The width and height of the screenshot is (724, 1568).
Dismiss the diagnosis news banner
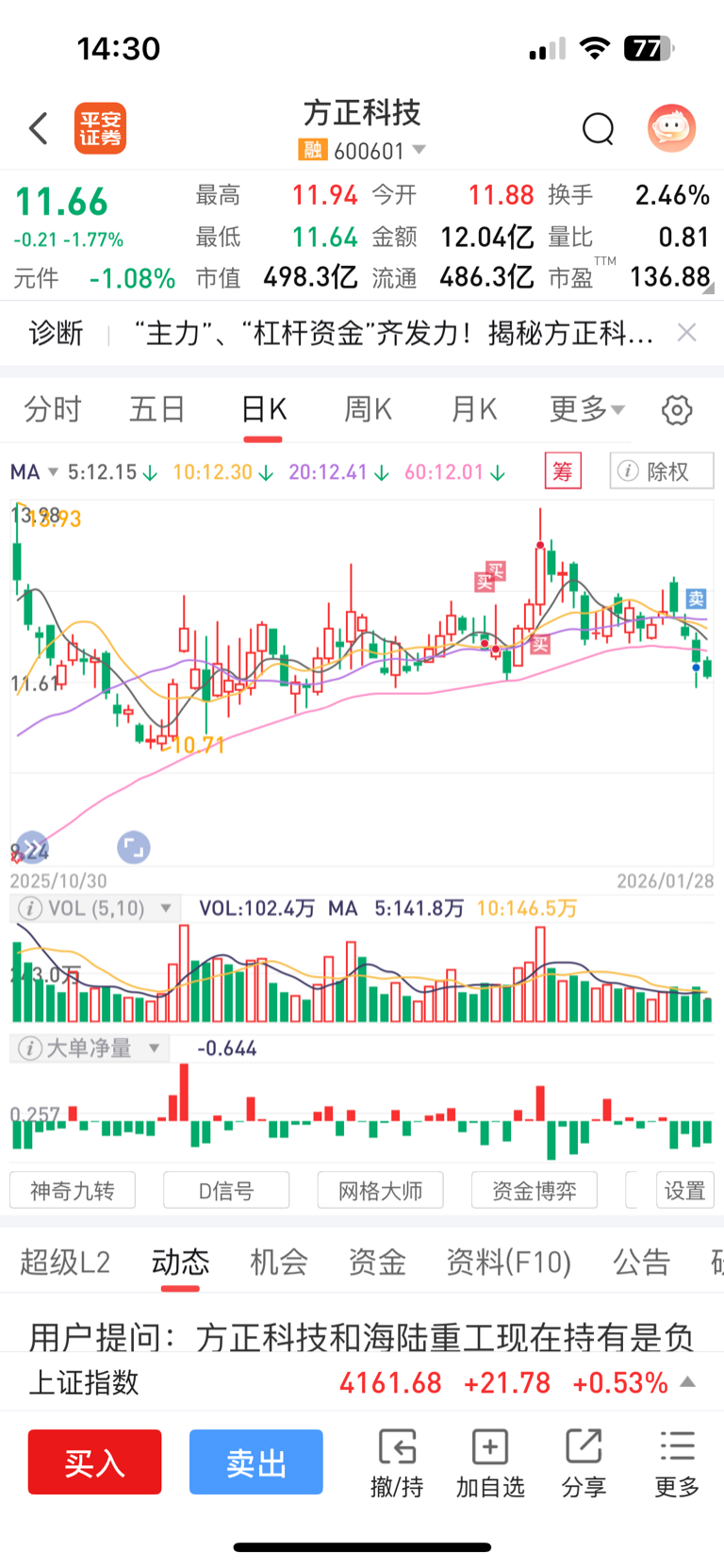pos(687,332)
